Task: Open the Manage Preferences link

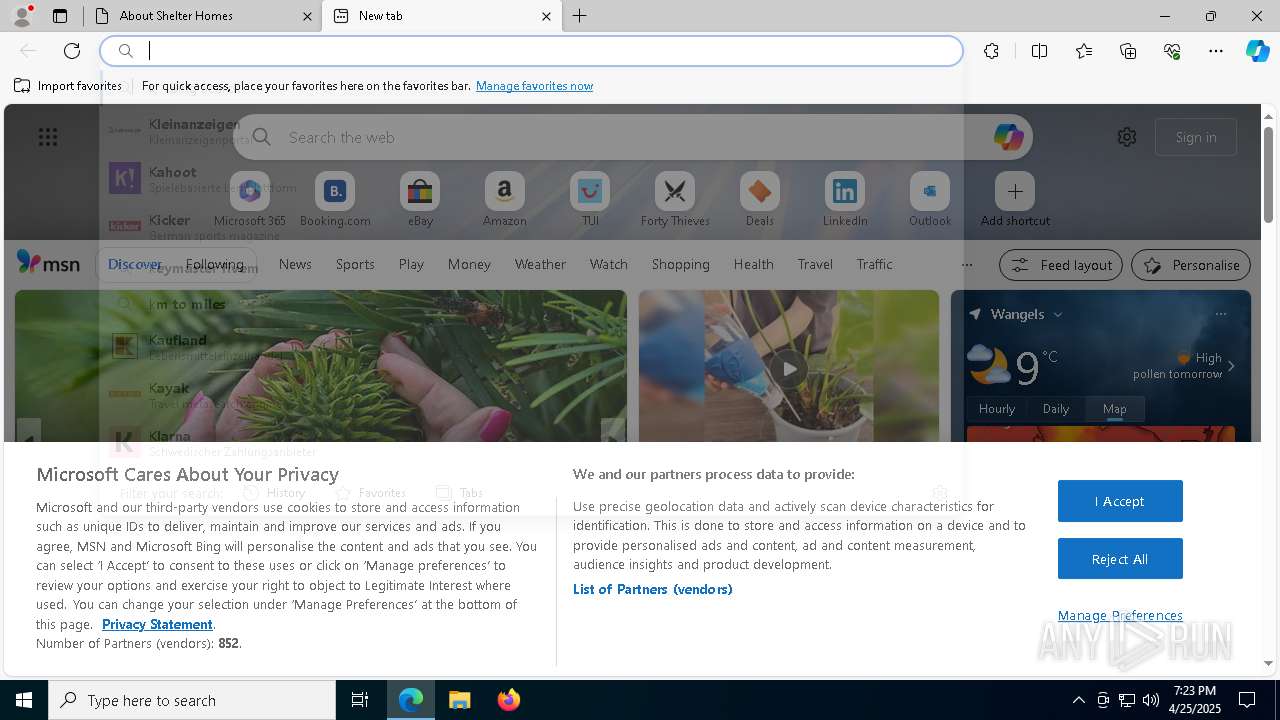Action: (1120, 615)
